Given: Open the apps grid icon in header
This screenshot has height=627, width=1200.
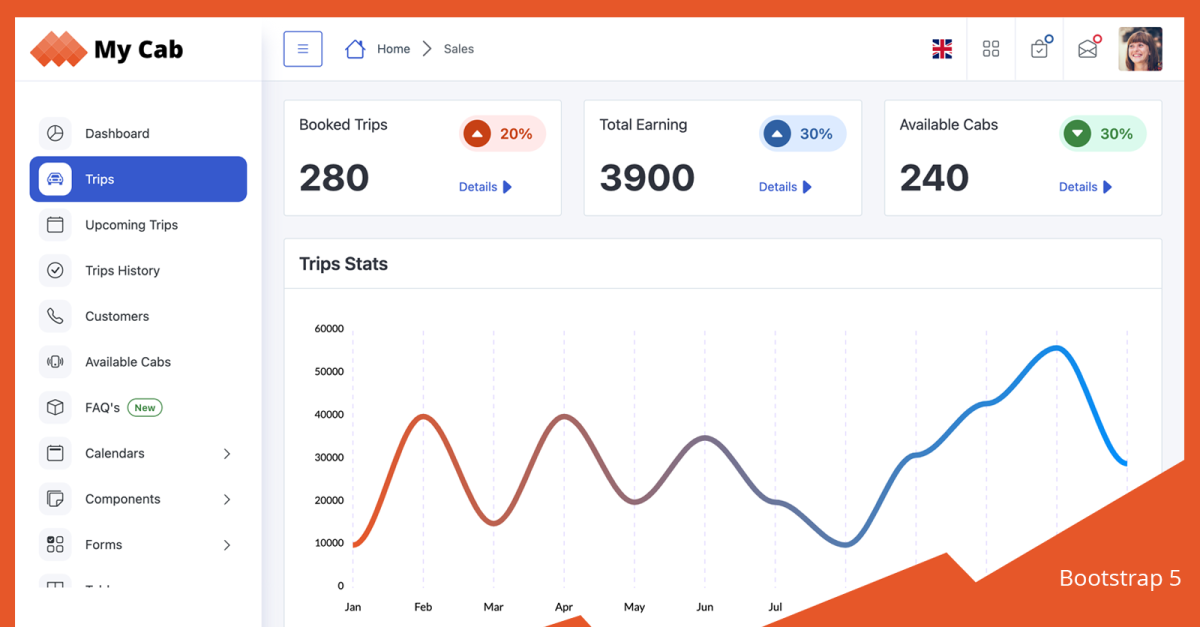Looking at the screenshot, I should point(991,49).
